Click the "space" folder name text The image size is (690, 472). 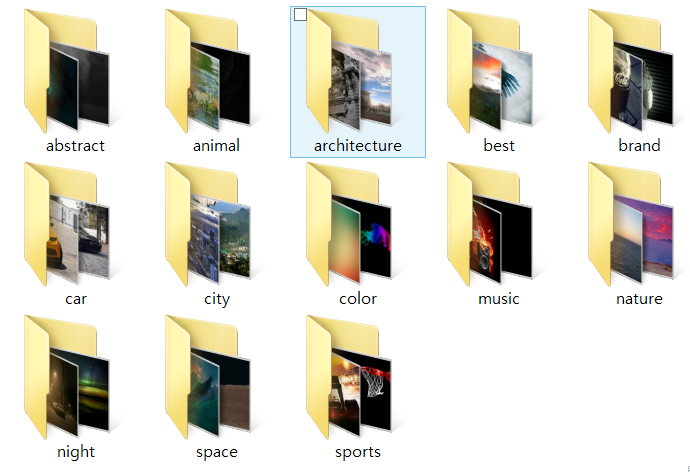point(216,452)
